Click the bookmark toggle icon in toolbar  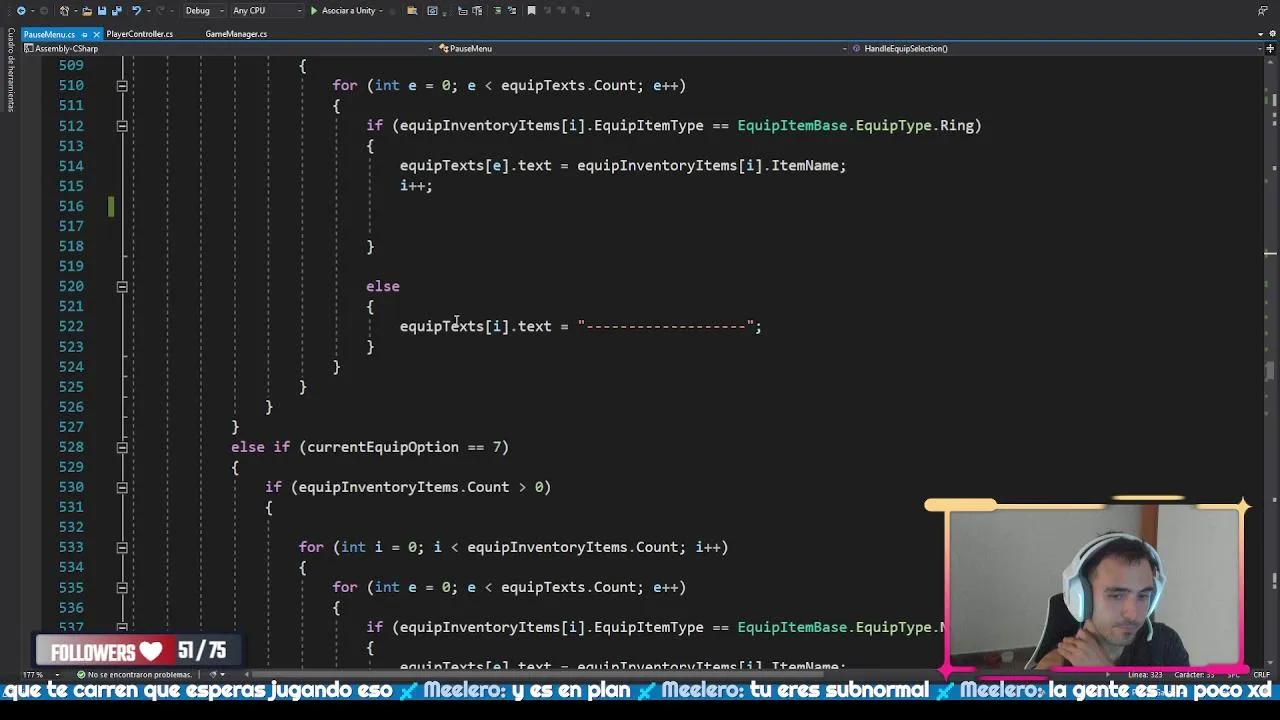point(531,11)
